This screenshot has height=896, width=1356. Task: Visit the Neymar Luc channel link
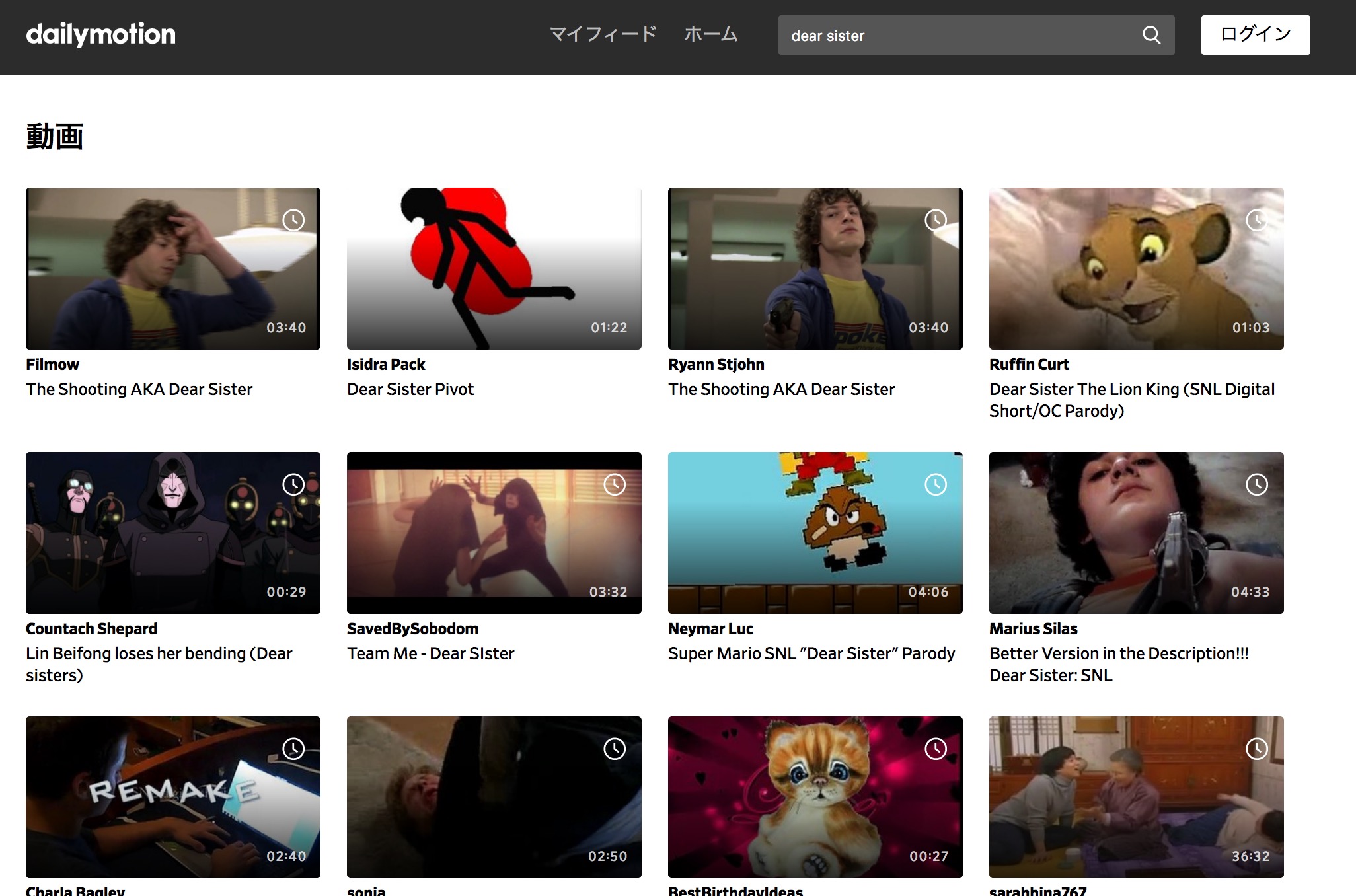[710, 629]
